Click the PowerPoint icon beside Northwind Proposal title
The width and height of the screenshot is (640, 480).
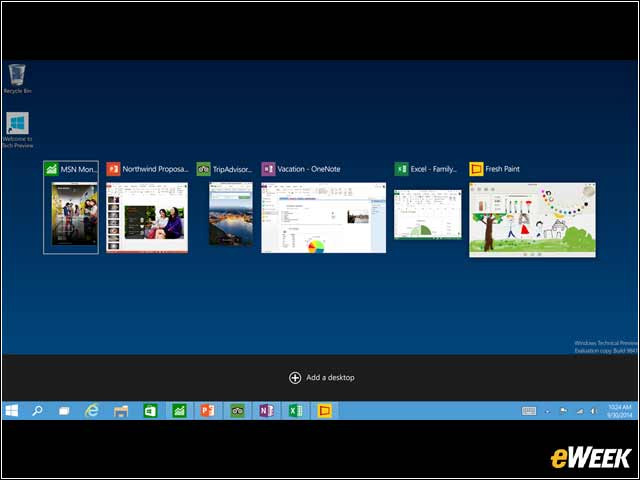pyautogui.click(x=113, y=169)
